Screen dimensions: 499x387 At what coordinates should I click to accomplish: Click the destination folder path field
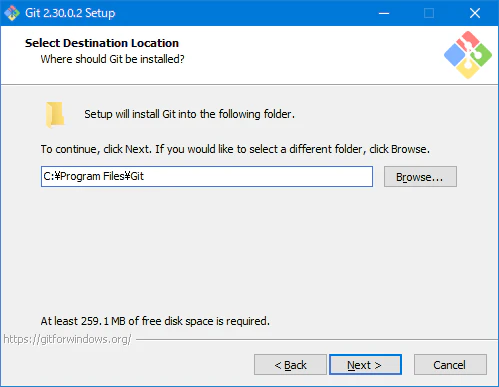tap(207, 176)
